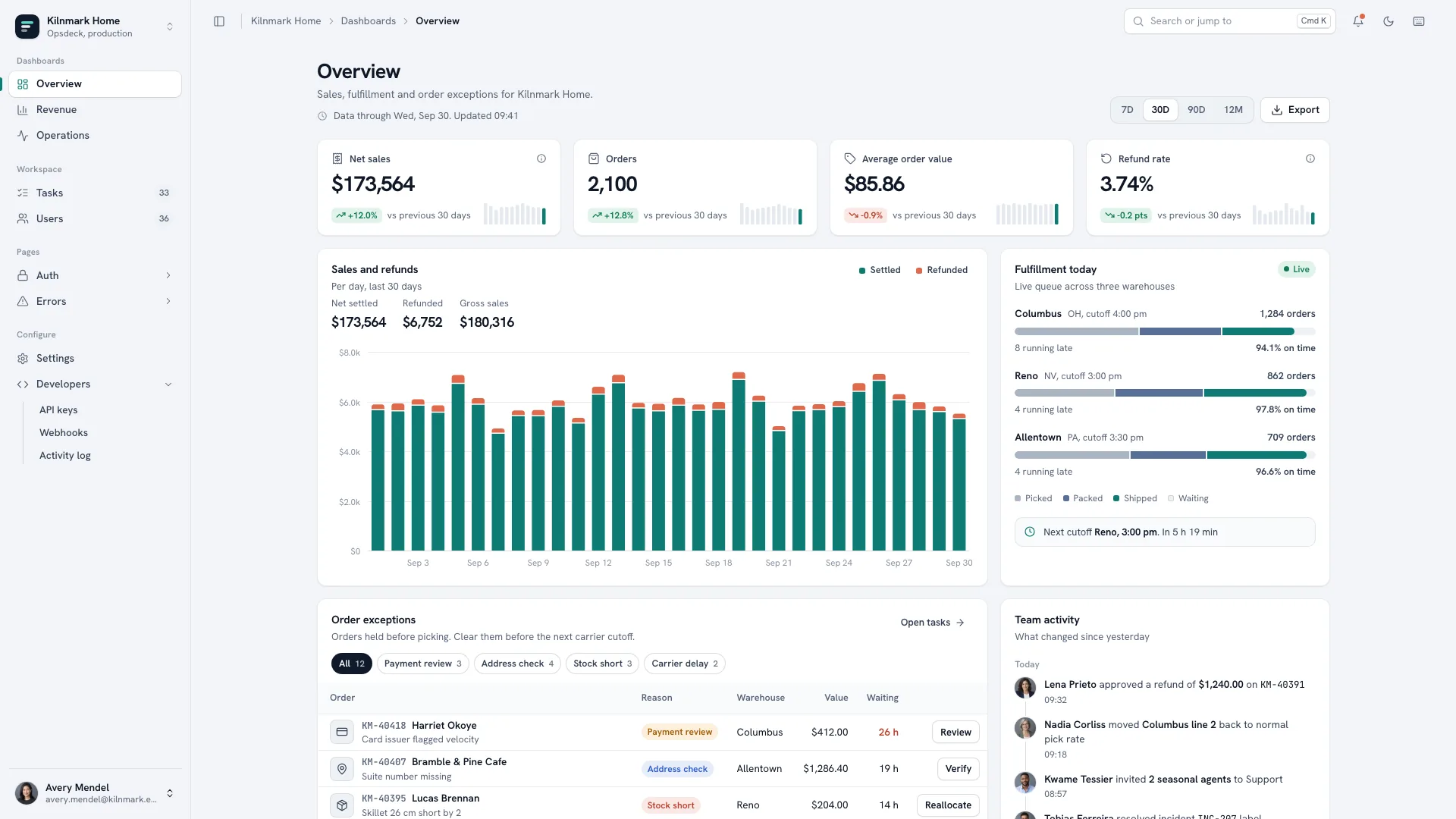Click the Net sales info icon
The width and height of the screenshot is (1456, 819).
pyautogui.click(x=541, y=158)
